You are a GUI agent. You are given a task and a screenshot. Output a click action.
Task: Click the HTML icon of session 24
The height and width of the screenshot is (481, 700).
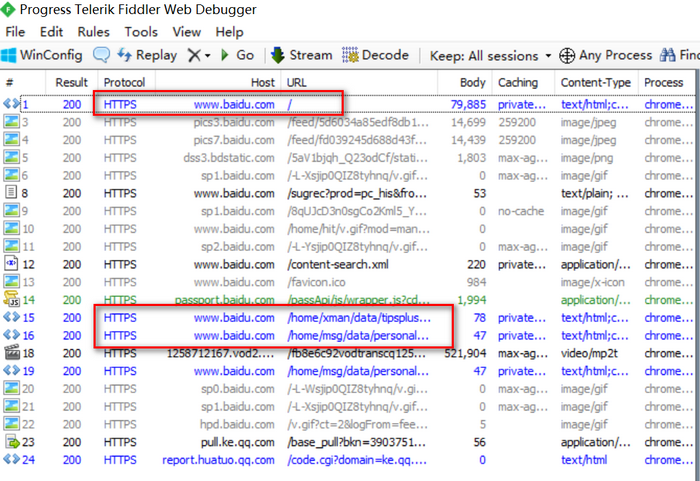pos(12,460)
